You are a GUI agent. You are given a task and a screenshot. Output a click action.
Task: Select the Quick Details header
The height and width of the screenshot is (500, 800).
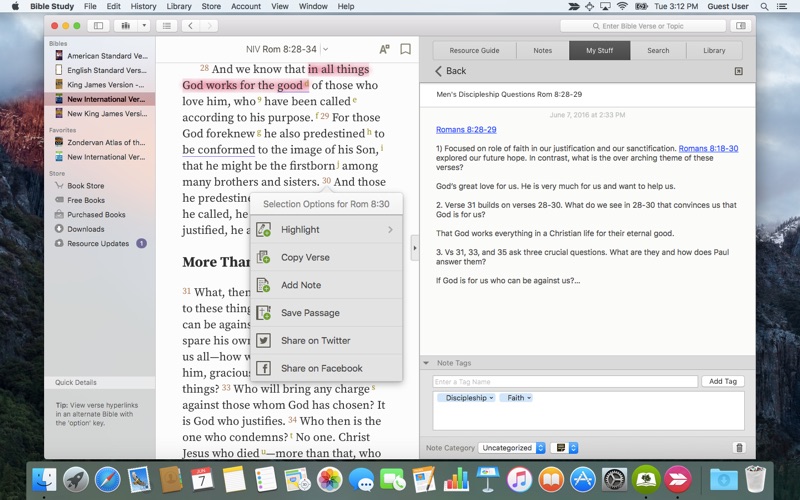100,383
